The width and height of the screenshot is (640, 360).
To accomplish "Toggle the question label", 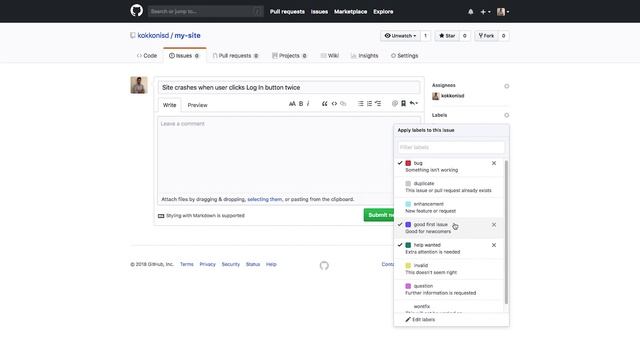I will click(x=449, y=289).
